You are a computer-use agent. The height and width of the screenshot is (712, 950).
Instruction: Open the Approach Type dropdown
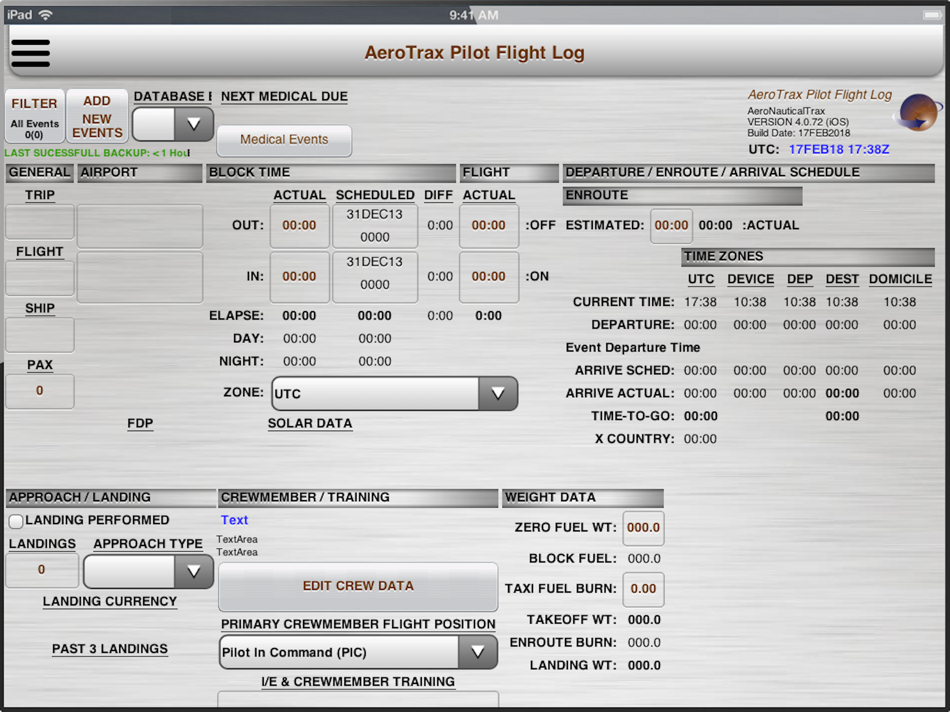click(x=148, y=571)
